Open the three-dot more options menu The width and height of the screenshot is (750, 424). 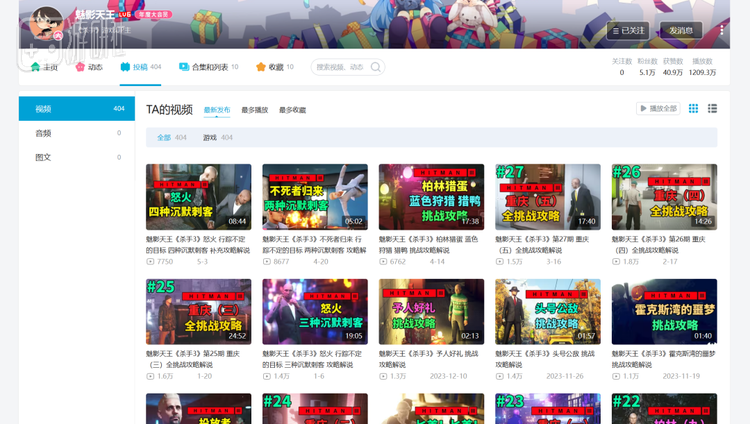[722, 30]
